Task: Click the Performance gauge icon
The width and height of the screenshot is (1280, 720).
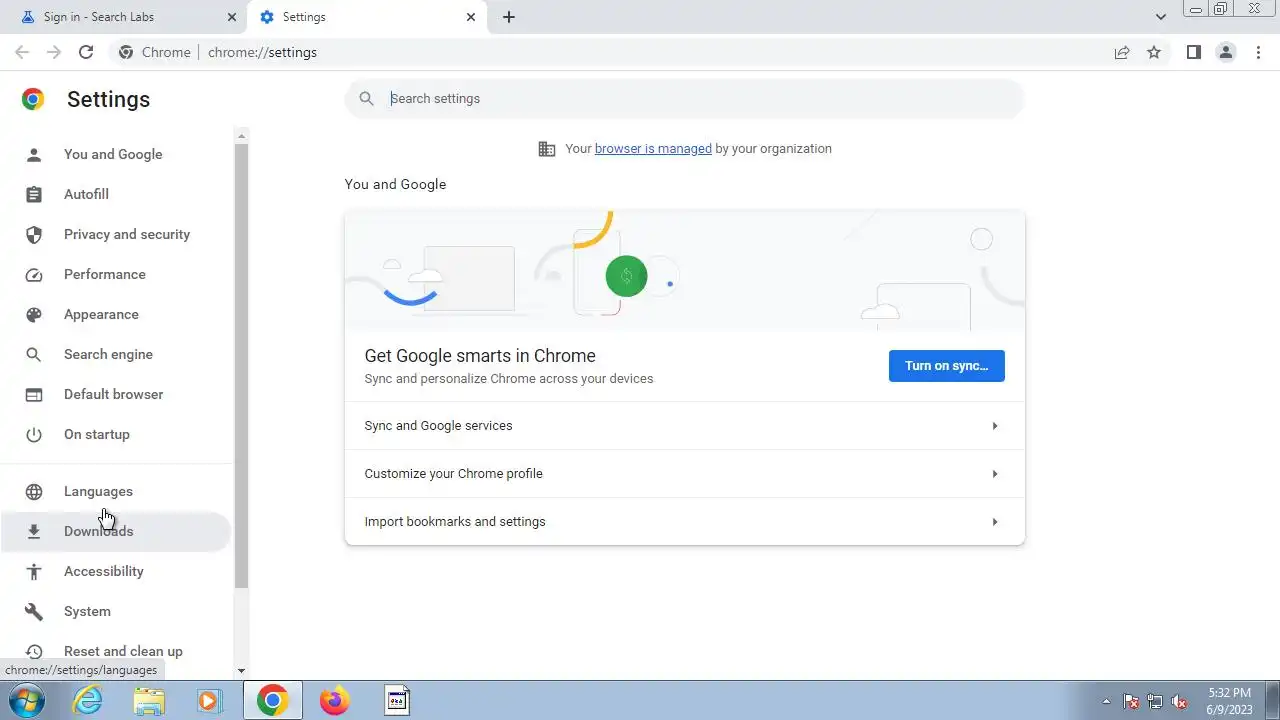Action: pyautogui.click(x=34, y=274)
